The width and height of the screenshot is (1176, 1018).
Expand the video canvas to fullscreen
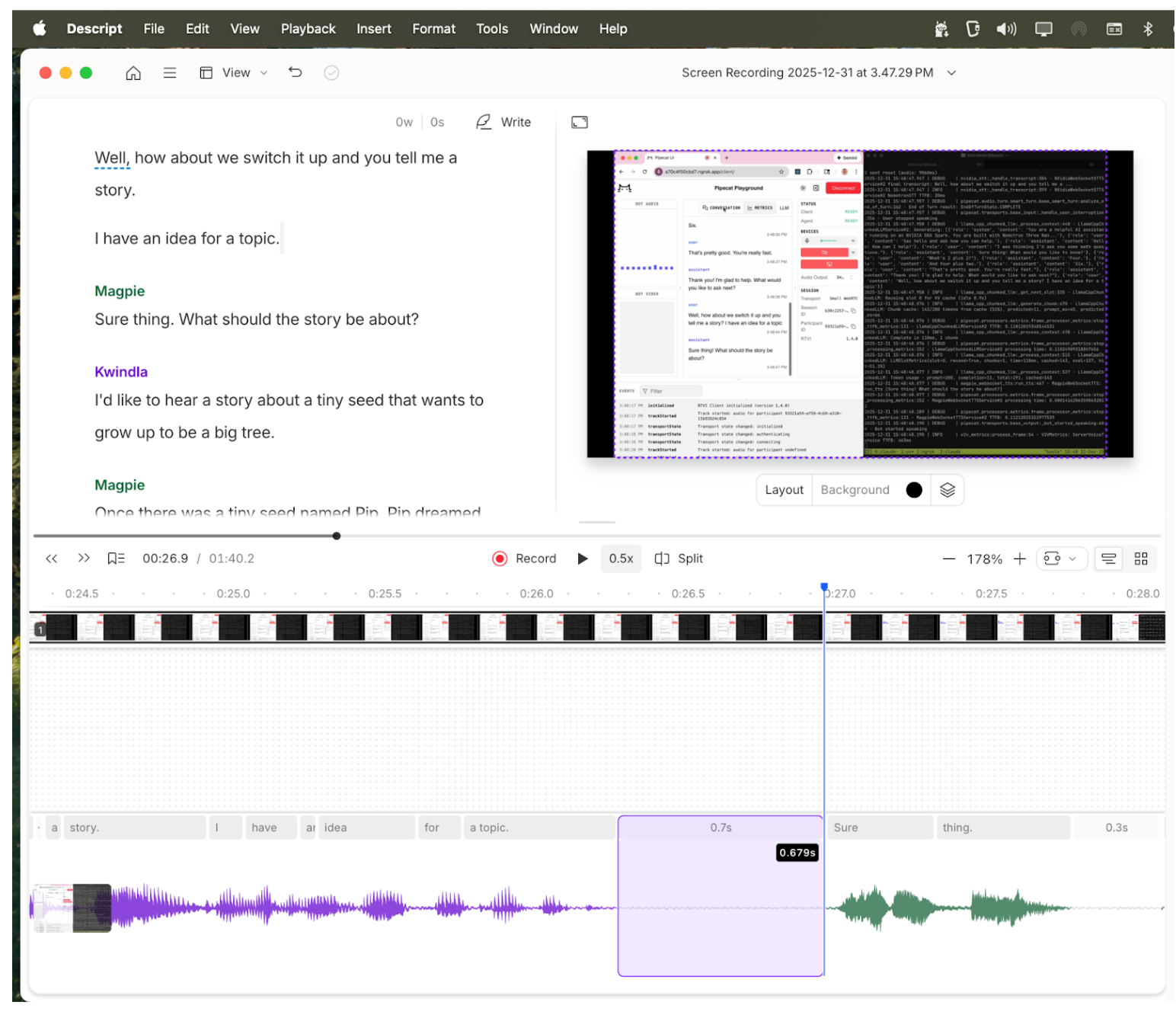click(x=580, y=122)
